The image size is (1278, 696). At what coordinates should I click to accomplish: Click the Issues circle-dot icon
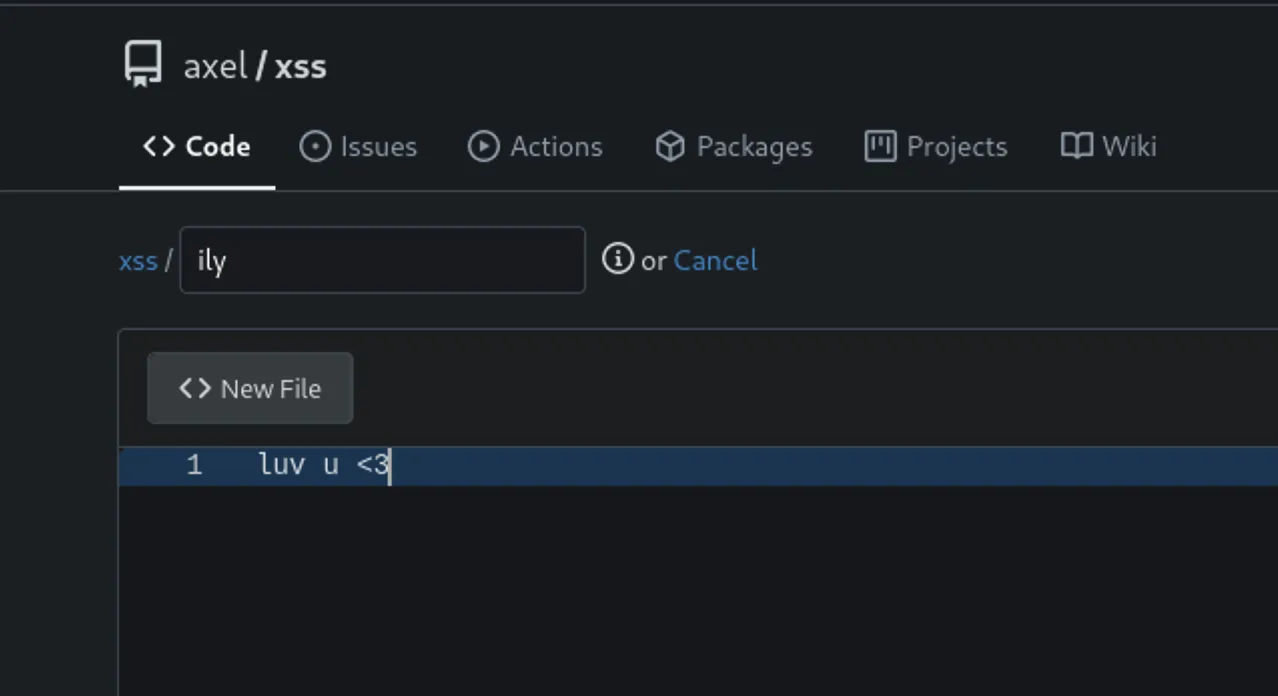coord(315,147)
